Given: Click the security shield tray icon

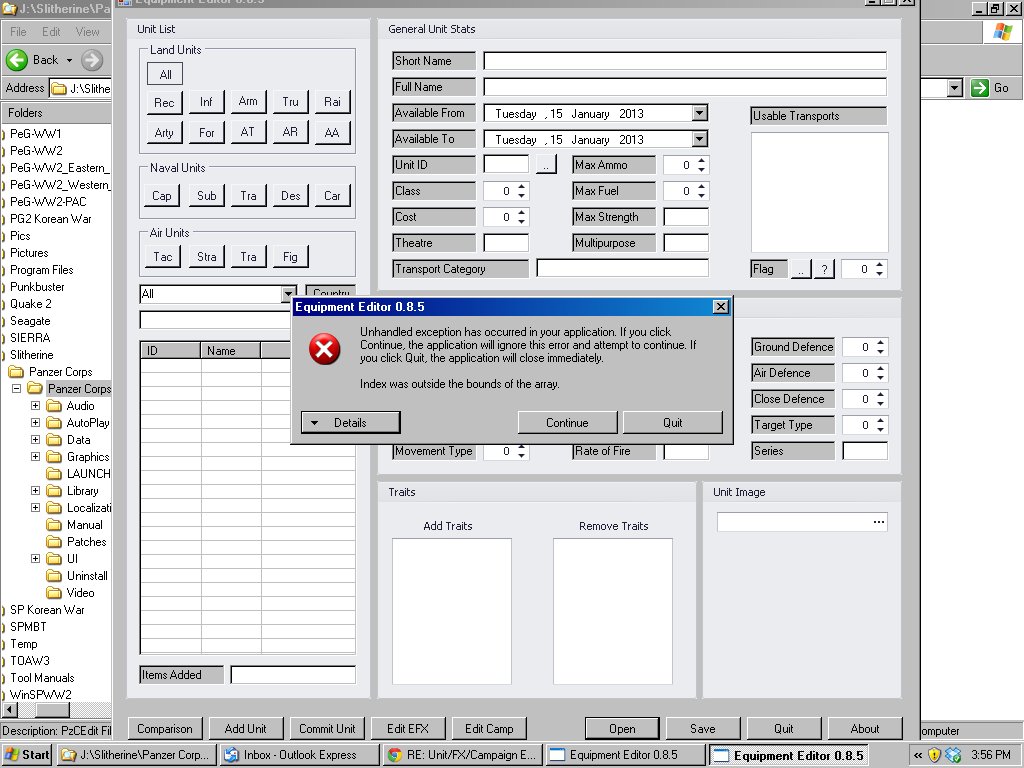Looking at the screenshot, I should [x=934, y=755].
